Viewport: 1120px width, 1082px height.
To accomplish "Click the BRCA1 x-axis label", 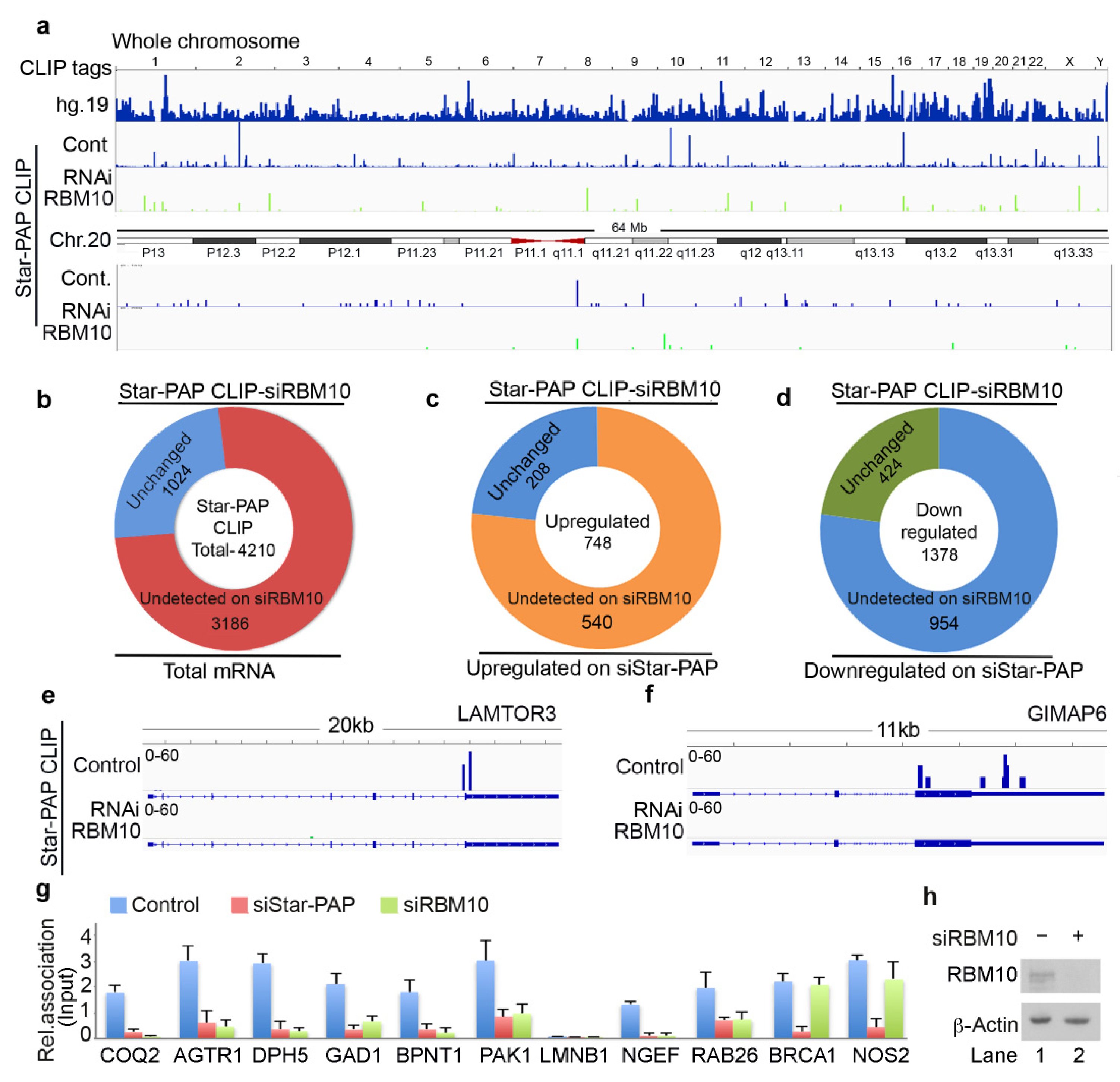I will pyautogui.click(x=802, y=1055).
